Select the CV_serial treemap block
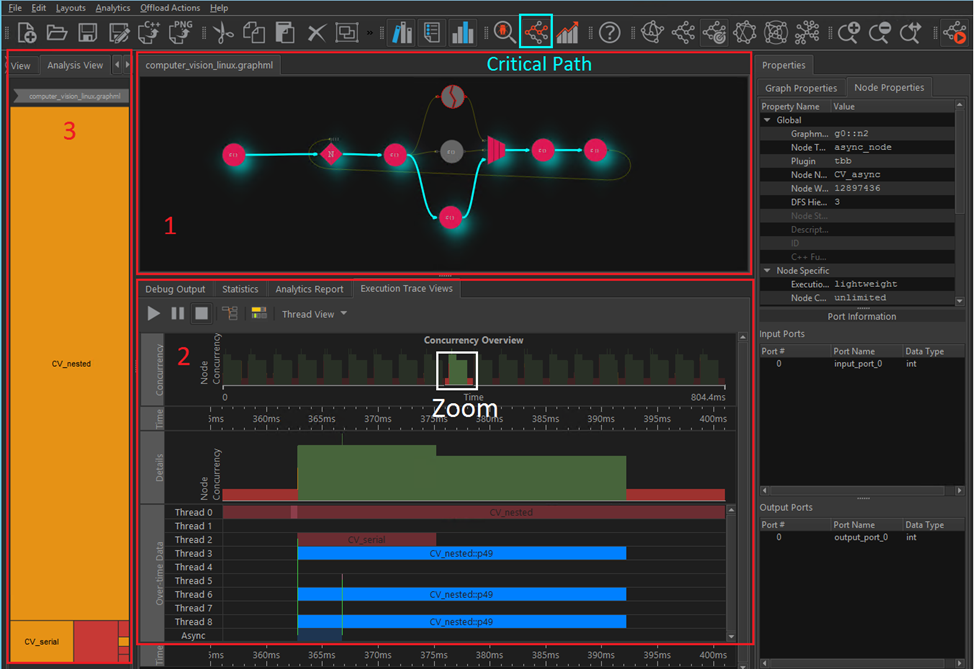The image size is (974, 669). [41, 641]
